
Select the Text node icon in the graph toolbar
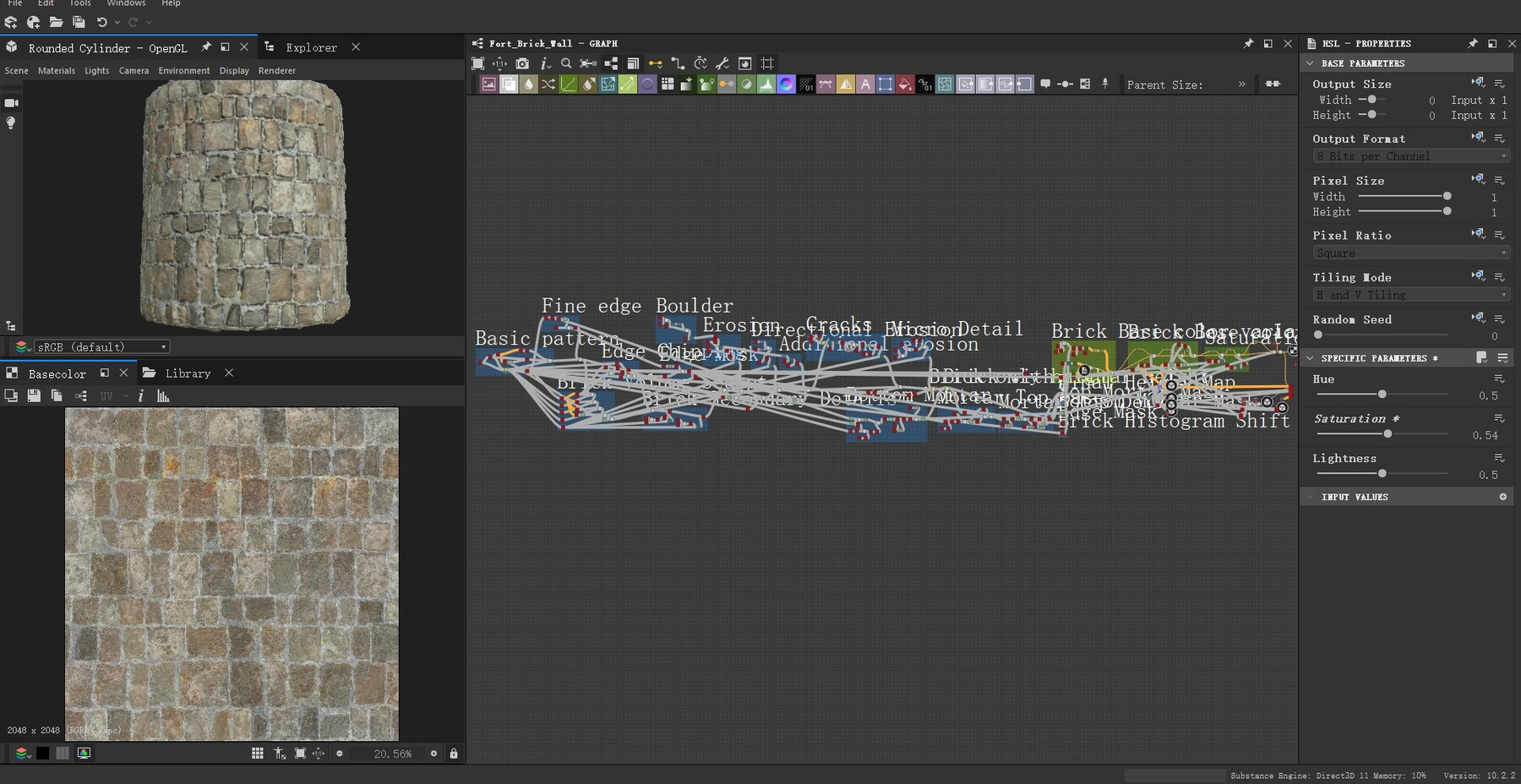pyautogui.click(x=866, y=84)
